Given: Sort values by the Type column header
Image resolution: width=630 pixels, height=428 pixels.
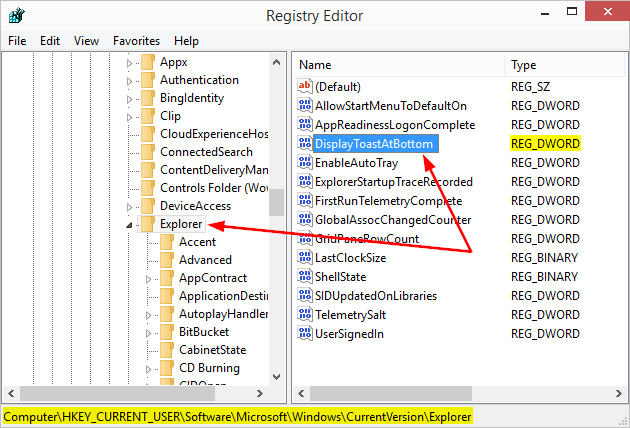Looking at the screenshot, I should pyautogui.click(x=560, y=64).
